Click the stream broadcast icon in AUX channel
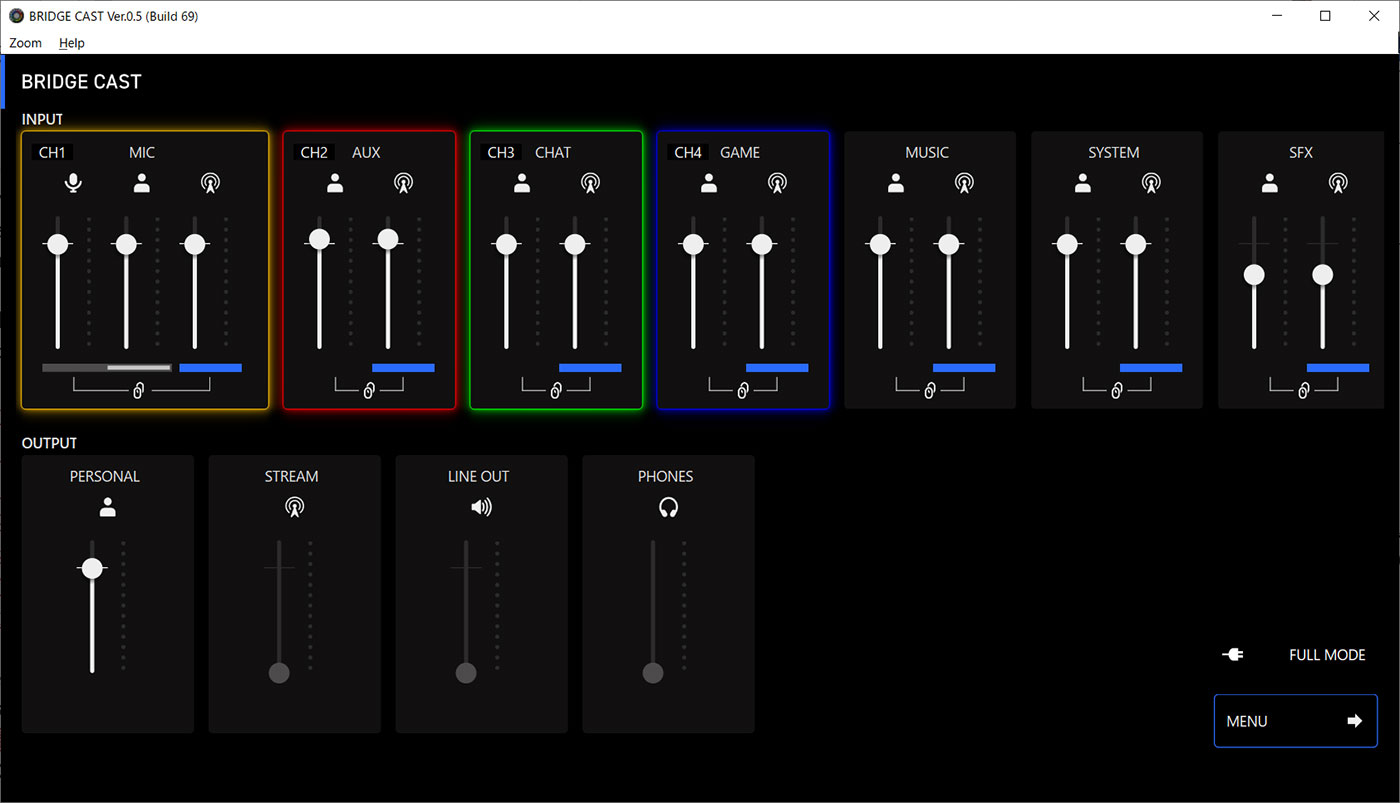The image size is (1400, 803). pyautogui.click(x=403, y=183)
